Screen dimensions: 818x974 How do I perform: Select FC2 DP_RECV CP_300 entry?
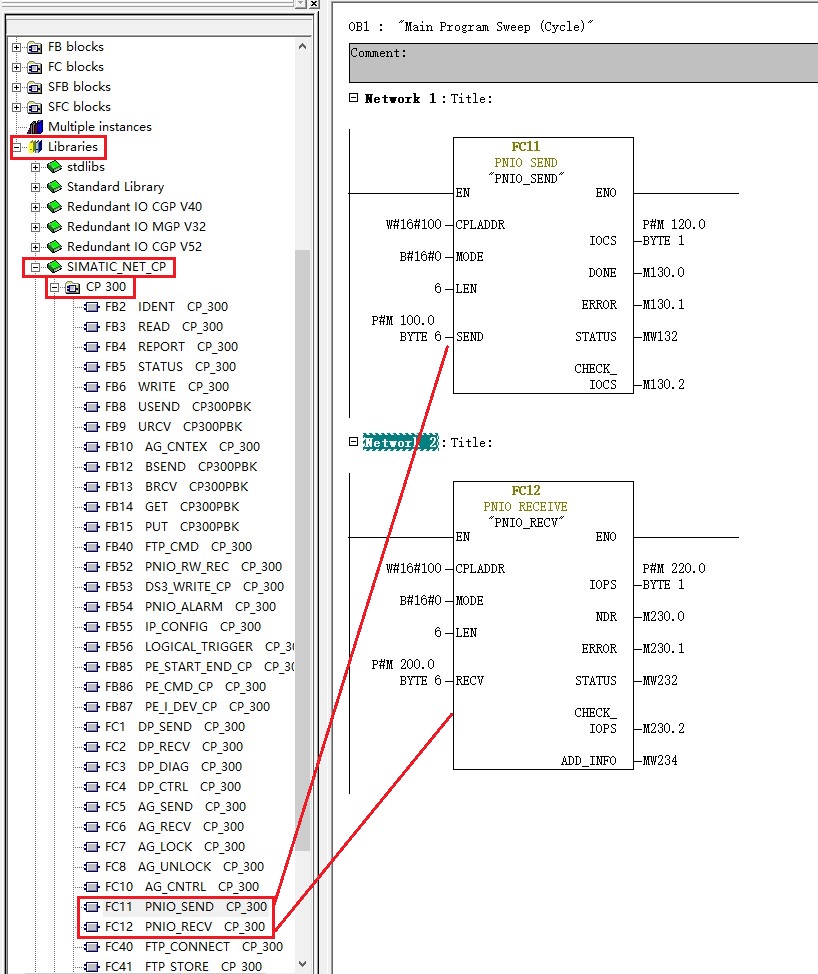tap(174, 747)
